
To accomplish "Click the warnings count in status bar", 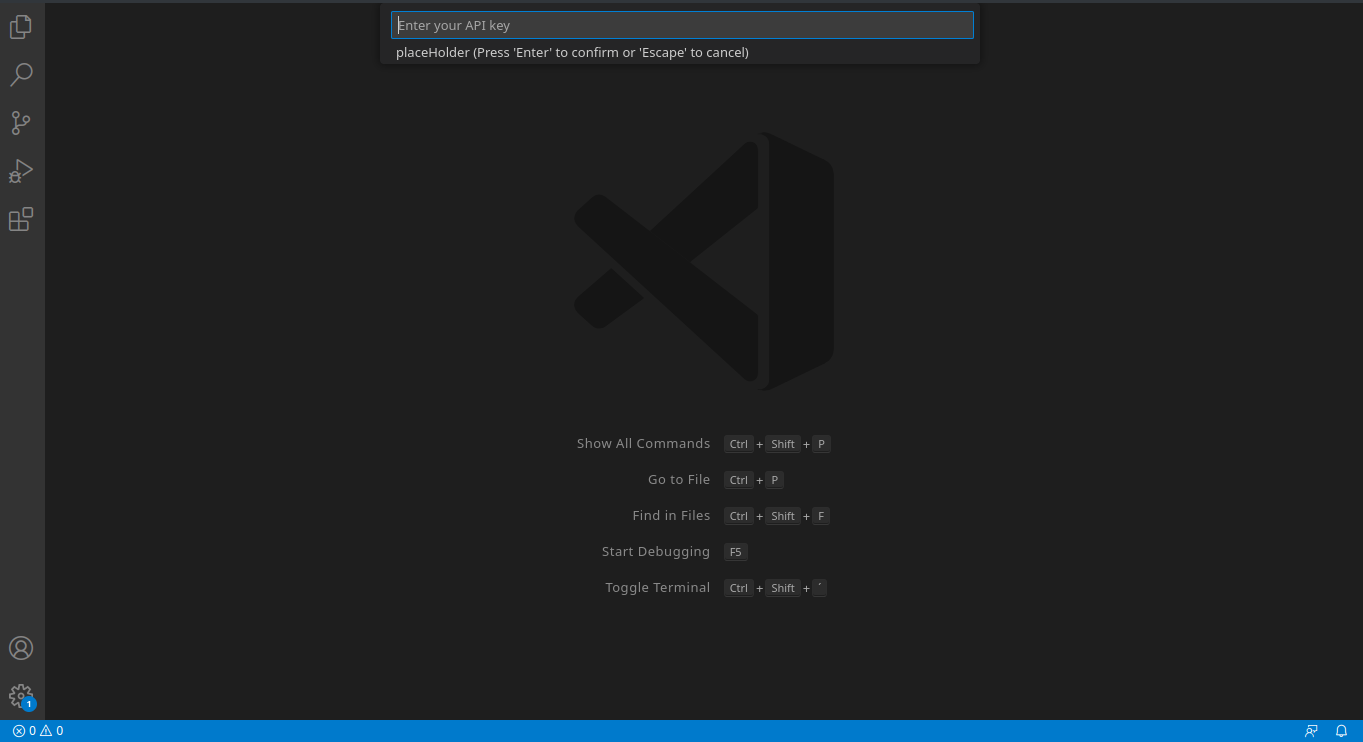I will pos(51,731).
